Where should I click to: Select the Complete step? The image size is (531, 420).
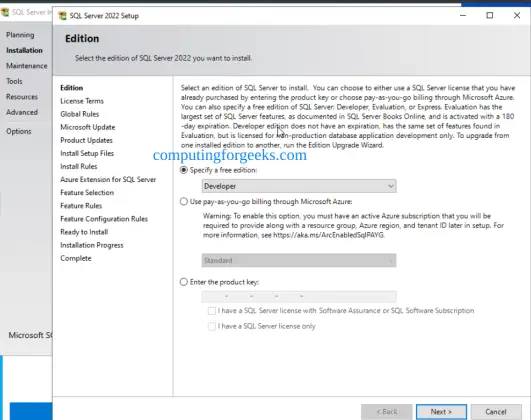click(76, 258)
